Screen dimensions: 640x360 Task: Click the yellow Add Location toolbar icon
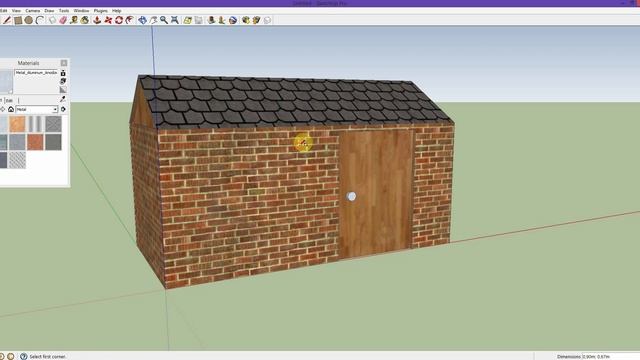187,20
